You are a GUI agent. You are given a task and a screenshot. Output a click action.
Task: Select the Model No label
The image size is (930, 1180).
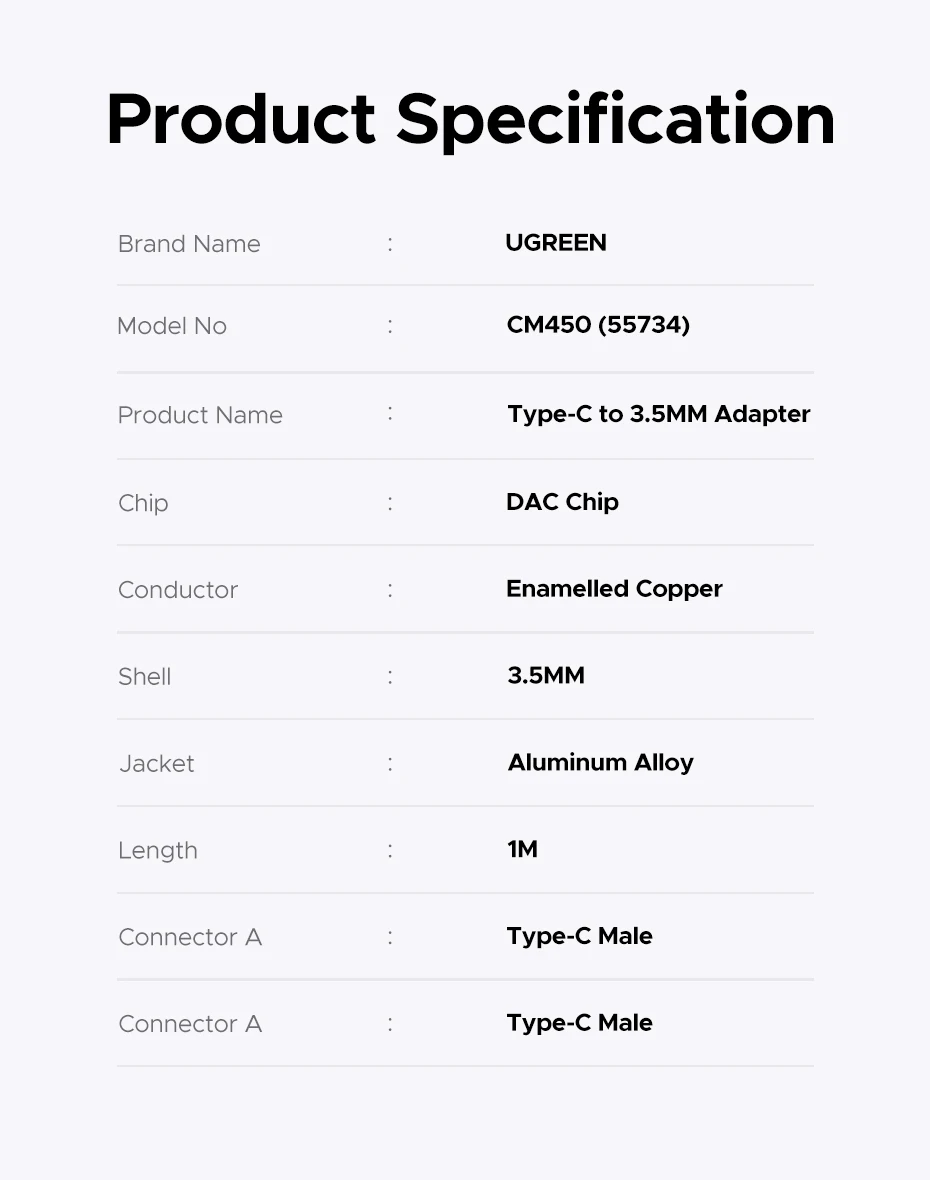point(172,326)
